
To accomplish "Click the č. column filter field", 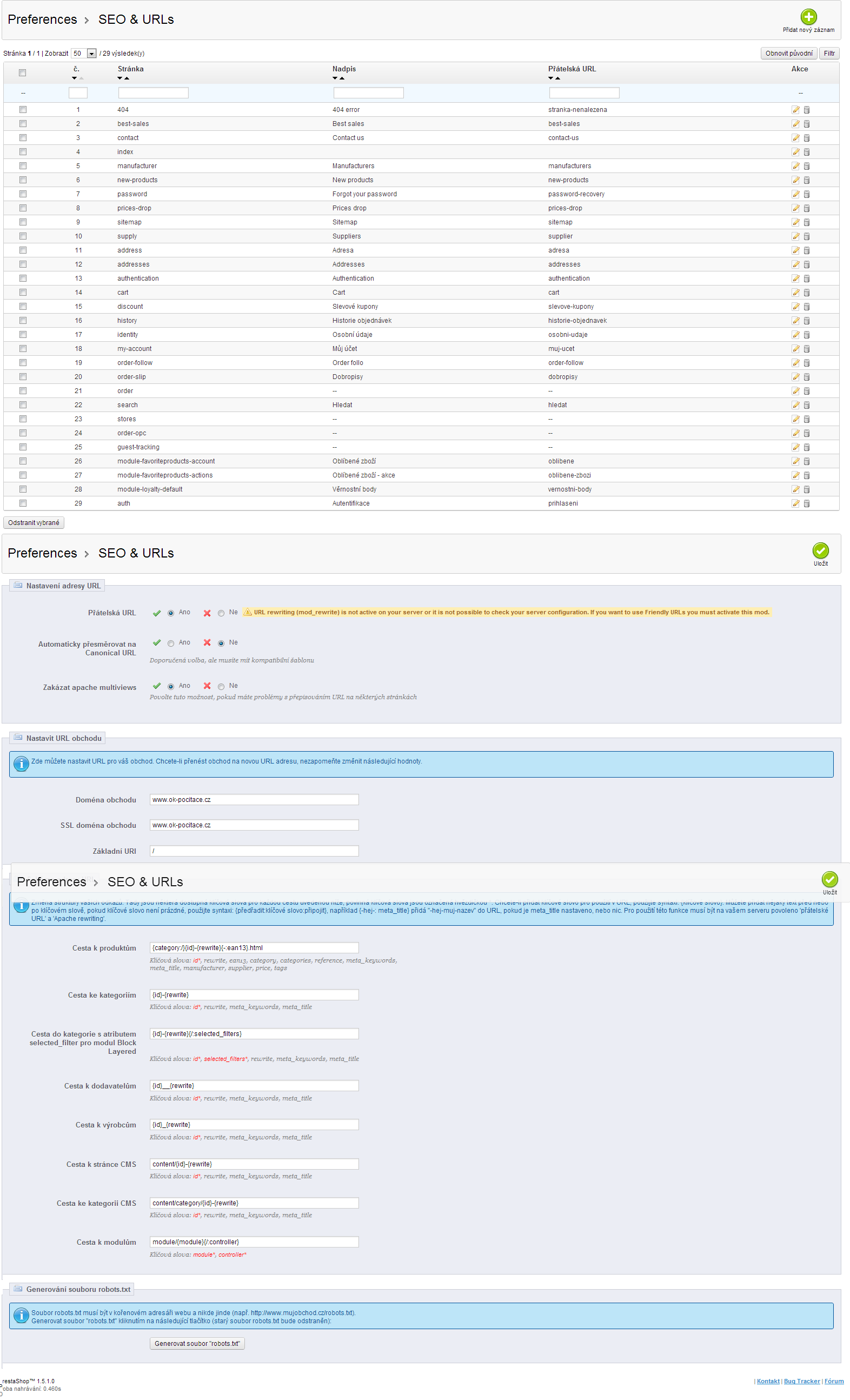I will pos(78,92).
